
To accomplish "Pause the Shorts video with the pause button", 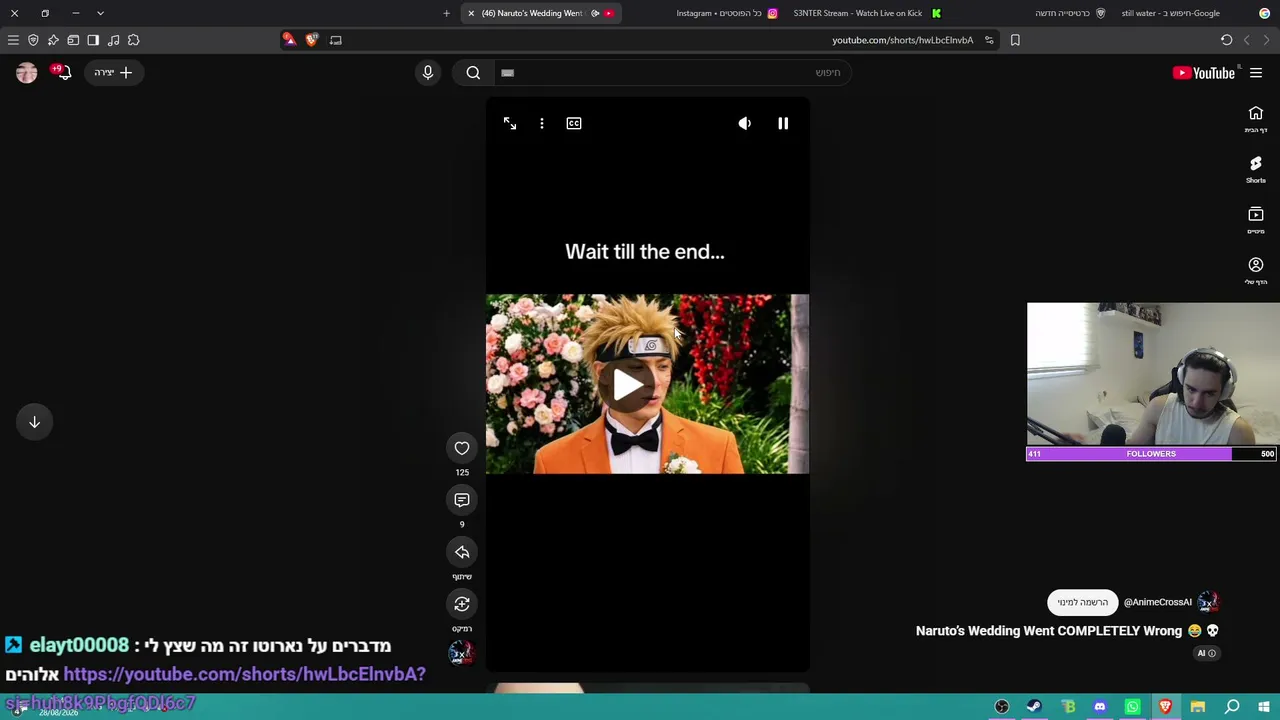I will [783, 123].
